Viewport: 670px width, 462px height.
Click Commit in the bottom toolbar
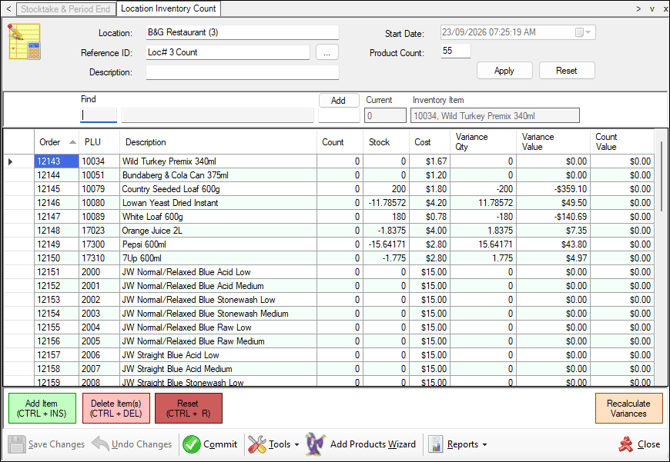tap(210, 444)
